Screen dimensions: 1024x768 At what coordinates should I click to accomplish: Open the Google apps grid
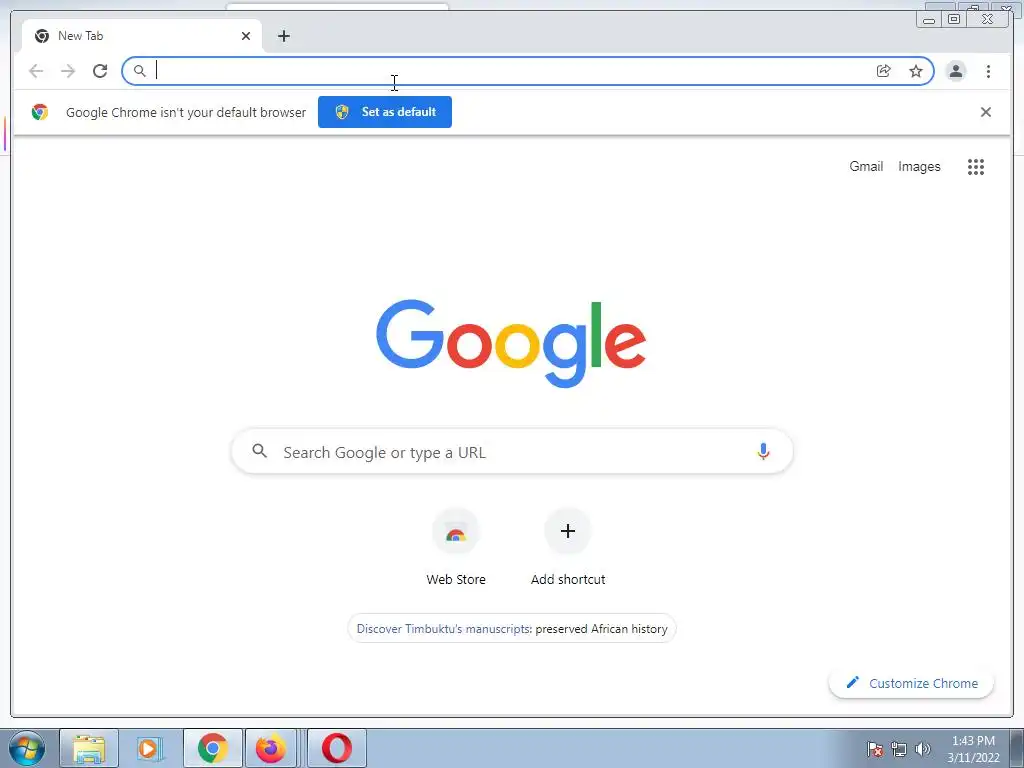click(976, 167)
